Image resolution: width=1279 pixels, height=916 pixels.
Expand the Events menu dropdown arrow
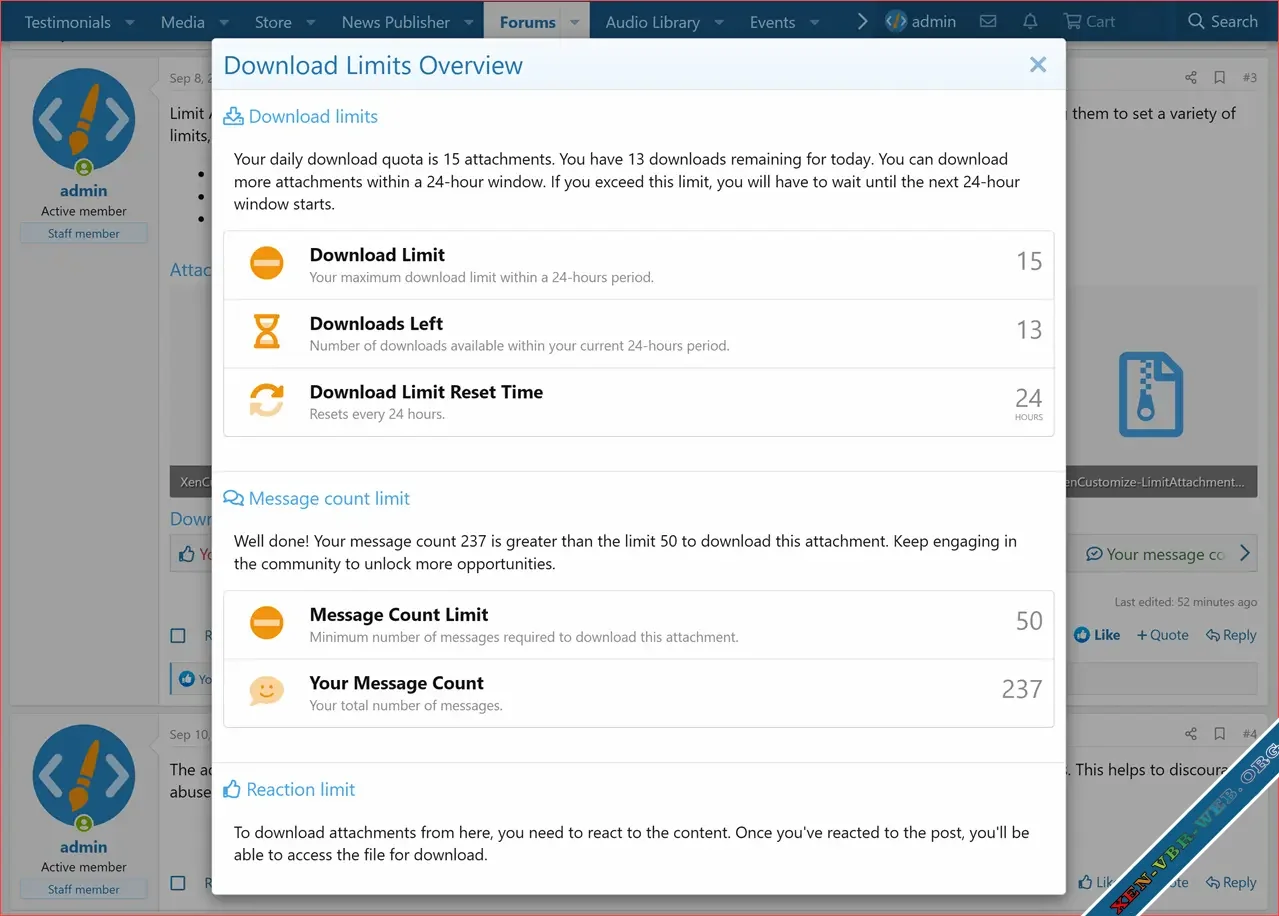(814, 22)
